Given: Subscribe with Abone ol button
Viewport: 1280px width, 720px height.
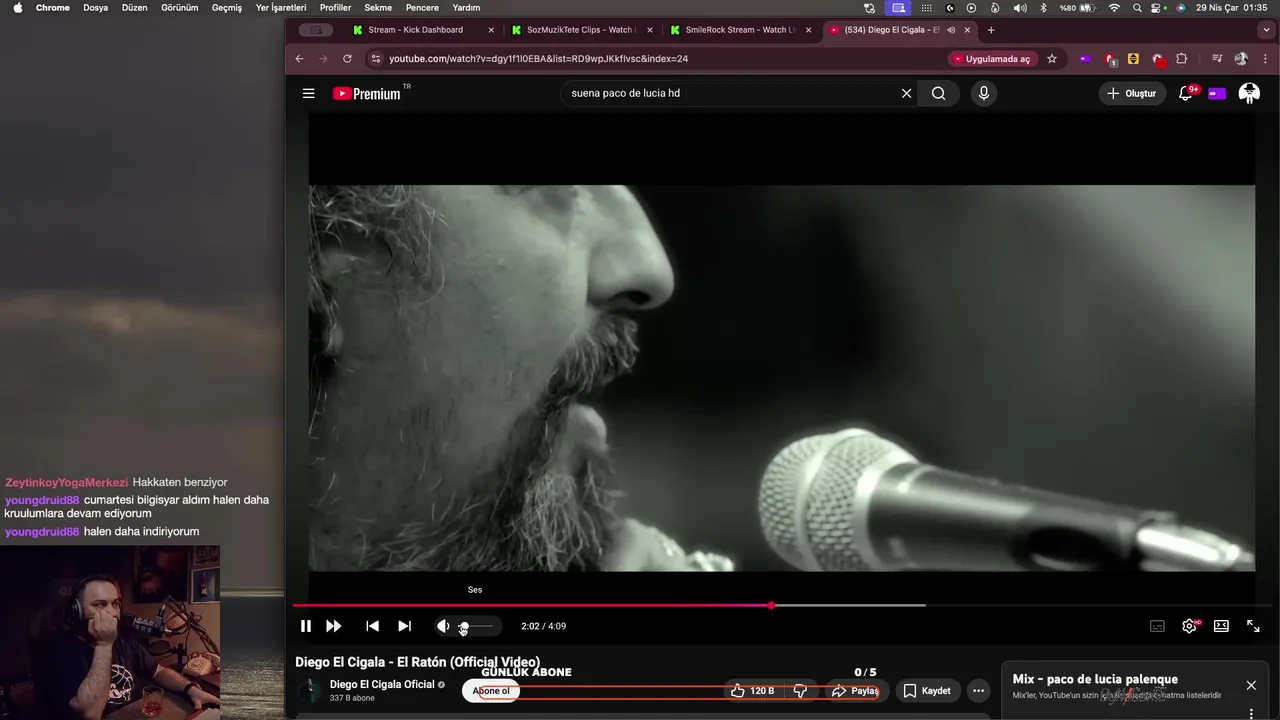Looking at the screenshot, I should (x=491, y=691).
